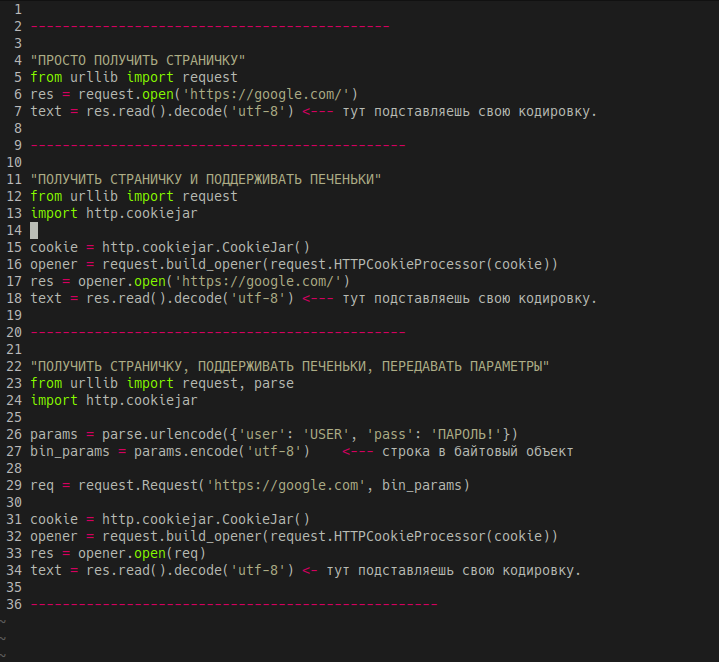Viewport: 719px width, 662px height.
Task: Click line 12 'from urllib import request'
Action: point(134,196)
